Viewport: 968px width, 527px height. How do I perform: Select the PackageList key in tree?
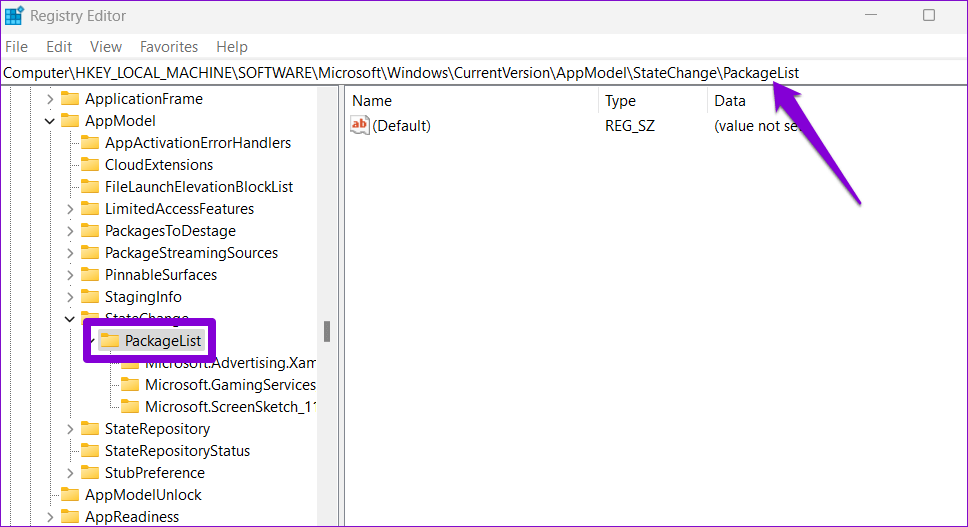[162, 341]
